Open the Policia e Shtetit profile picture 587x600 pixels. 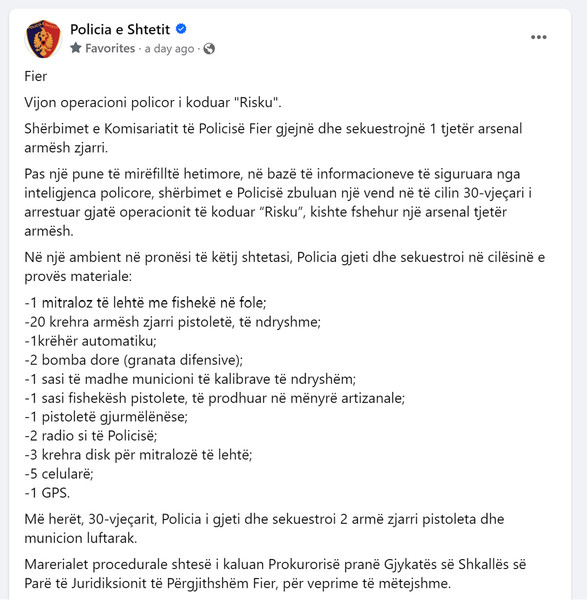pyautogui.click(x=43, y=39)
